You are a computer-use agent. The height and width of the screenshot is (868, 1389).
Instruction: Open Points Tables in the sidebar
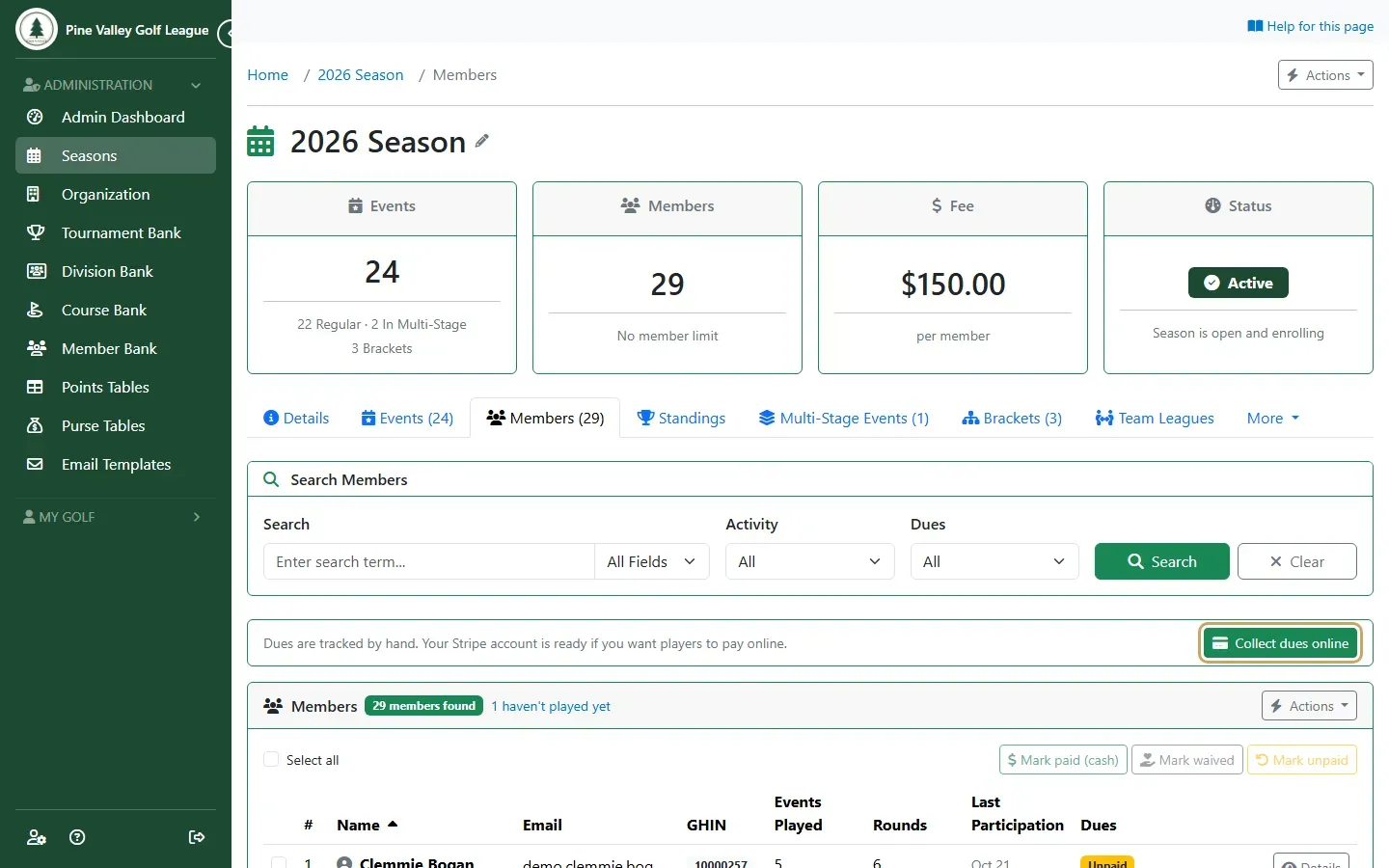pyautogui.click(x=116, y=387)
